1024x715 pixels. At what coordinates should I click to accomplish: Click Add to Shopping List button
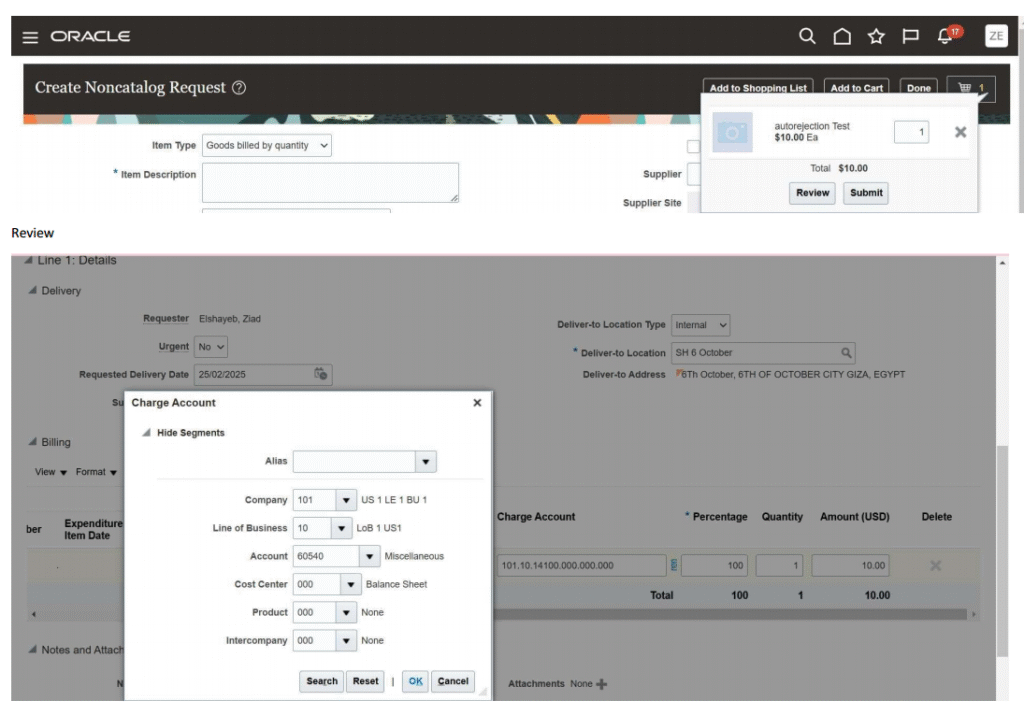click(x=758, y=87)
